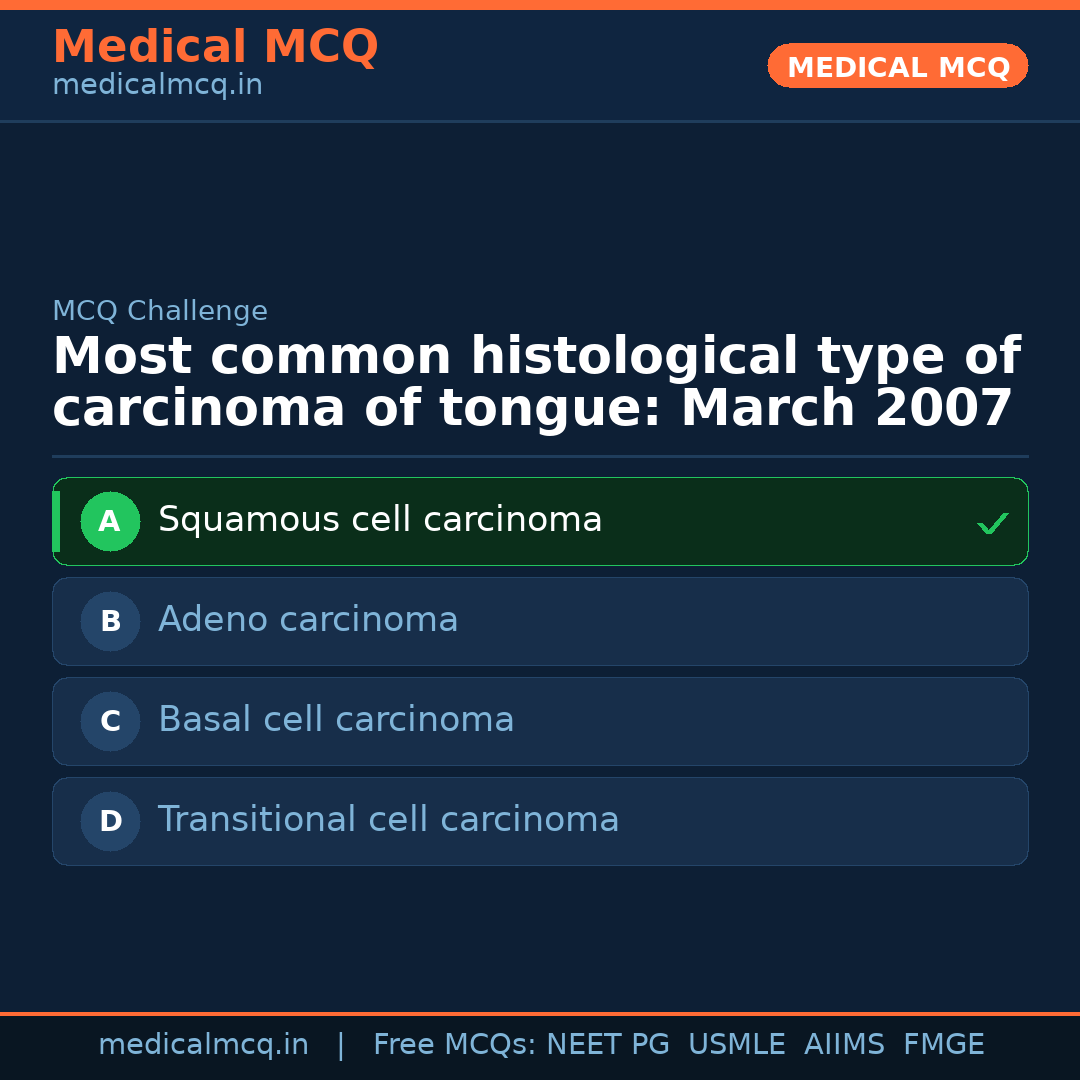Image resolution: width=1080 pixels, height=1080 pixels.
Task: Open the medicalmcq.in link under the header title
Action: tap(157, 86)
